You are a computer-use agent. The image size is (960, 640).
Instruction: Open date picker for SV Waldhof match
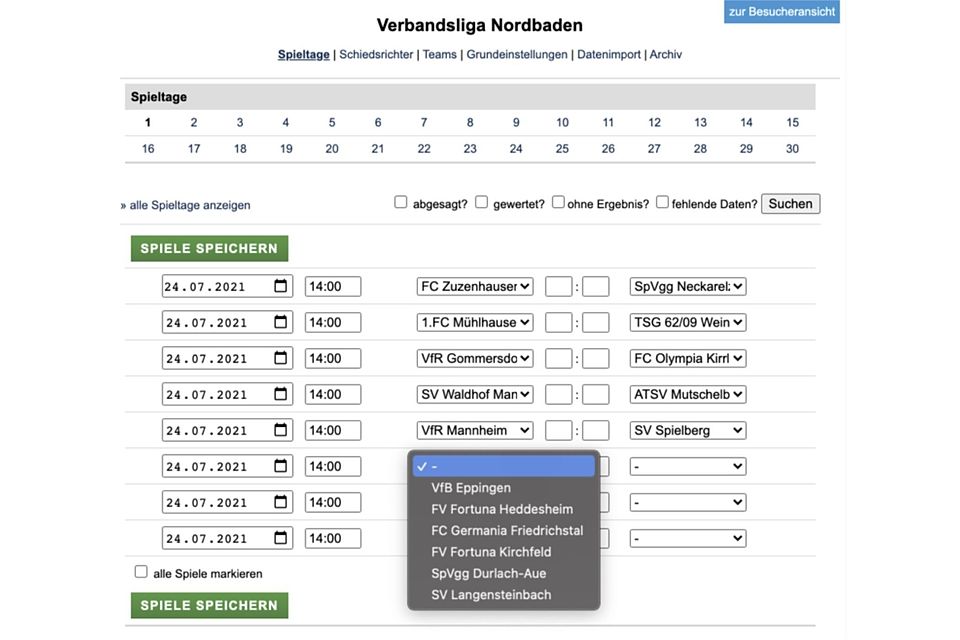[281, 395]
